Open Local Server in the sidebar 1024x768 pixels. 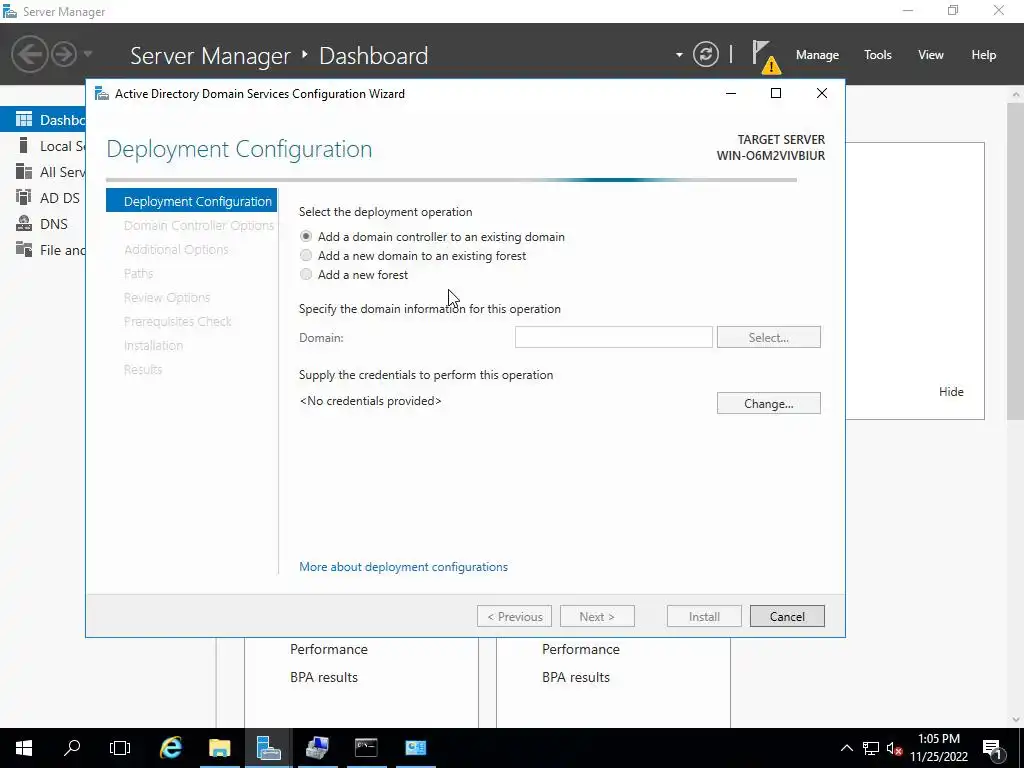tap(43, 146)
